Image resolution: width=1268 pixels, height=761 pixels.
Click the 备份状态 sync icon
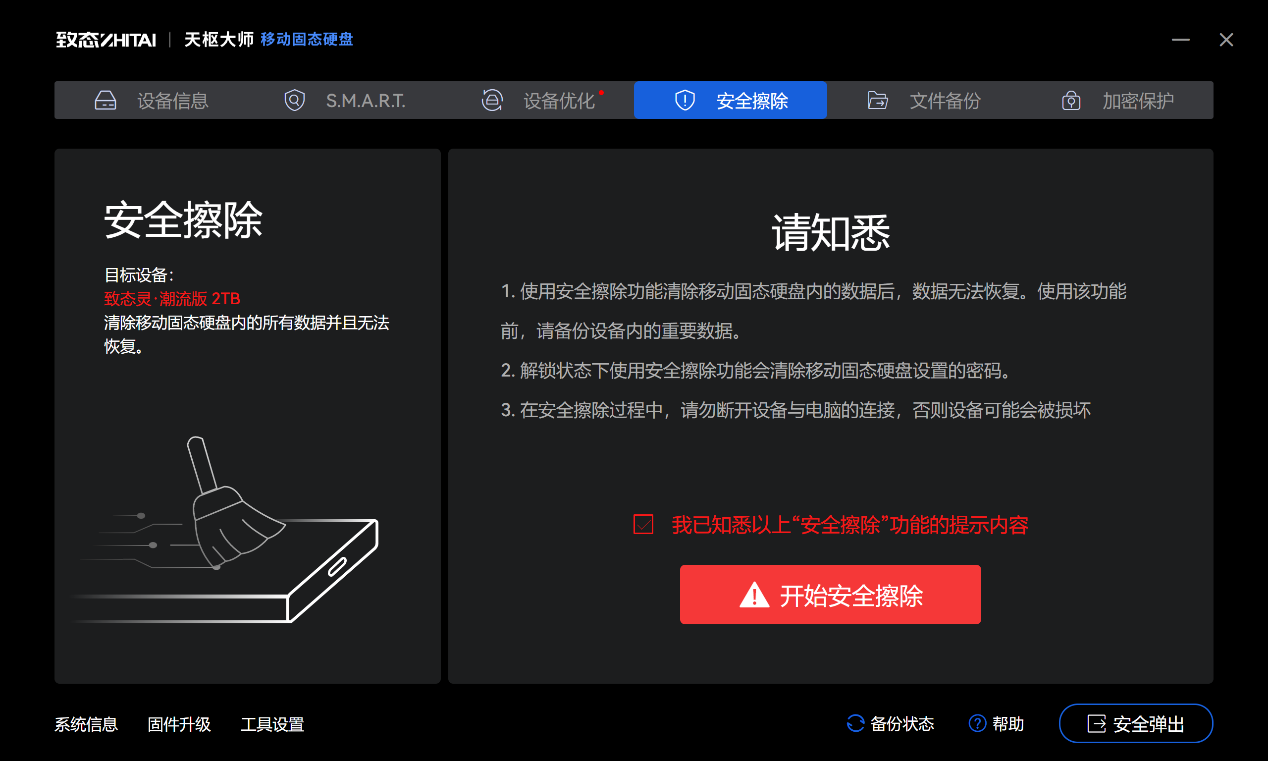(855, 724)
